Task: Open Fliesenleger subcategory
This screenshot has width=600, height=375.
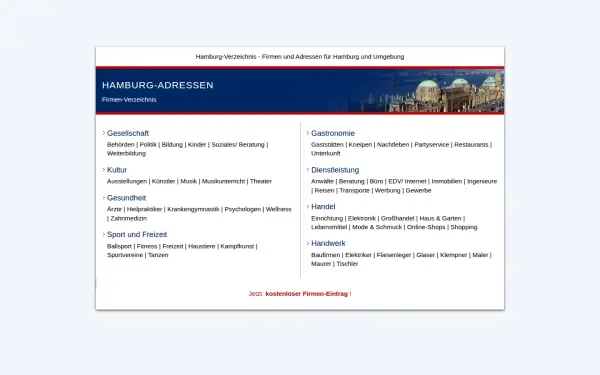Action: pos(394,255)
